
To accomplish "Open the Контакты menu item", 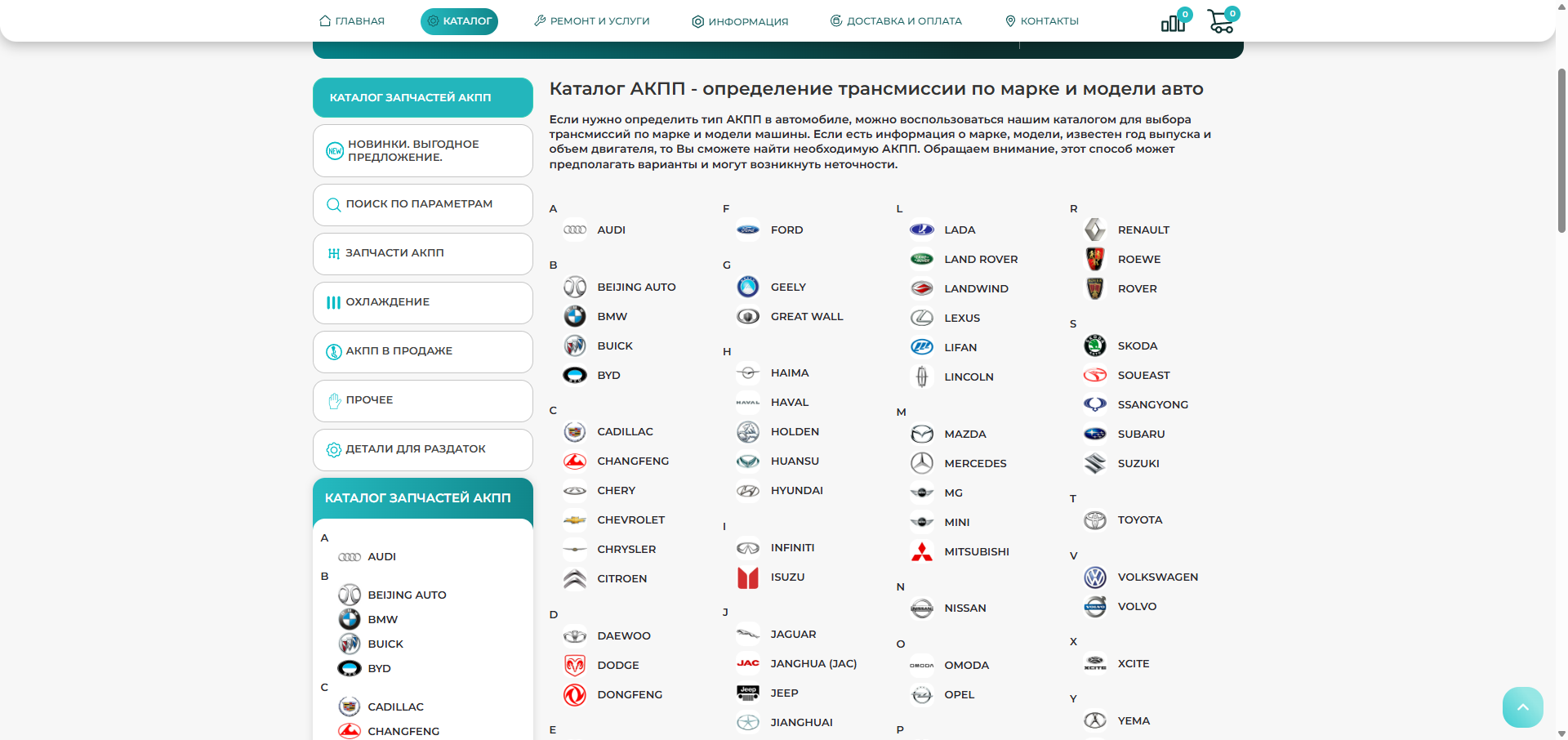I will point(1042,21).
